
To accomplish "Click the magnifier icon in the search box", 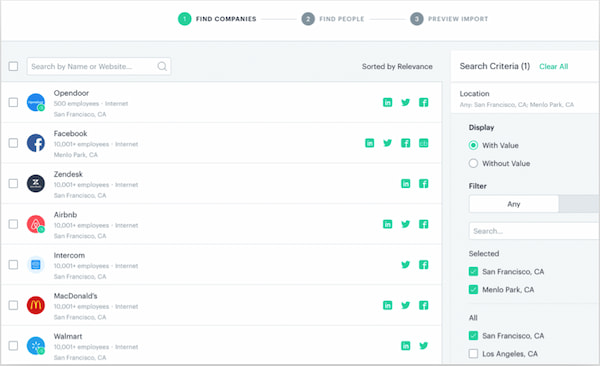I will pyautogui.click(x=162, y=66).
